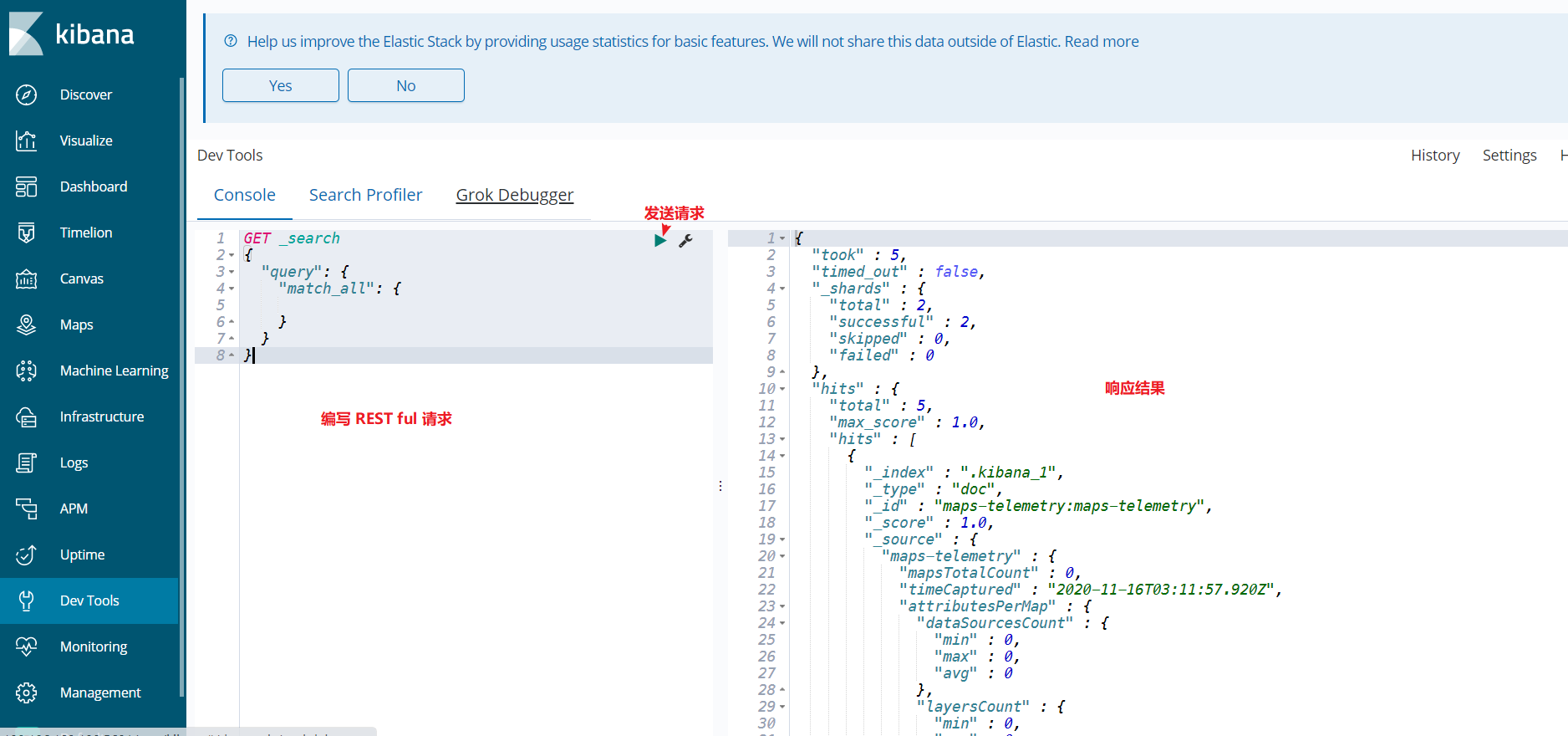1568x736 pixels.
Task: Click the "Dev Tools" page heading
Action: point(230,155)
